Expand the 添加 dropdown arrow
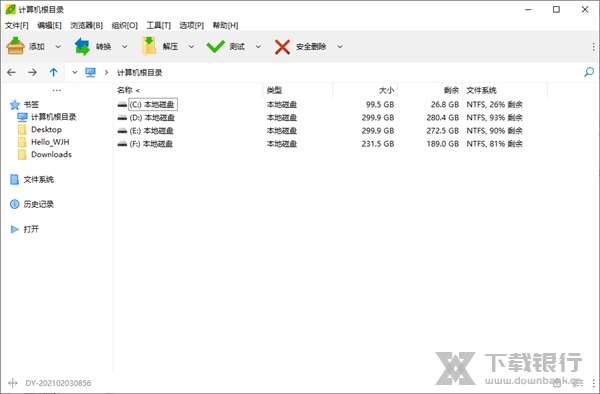The image size is (600, 394). pos(58,47)
